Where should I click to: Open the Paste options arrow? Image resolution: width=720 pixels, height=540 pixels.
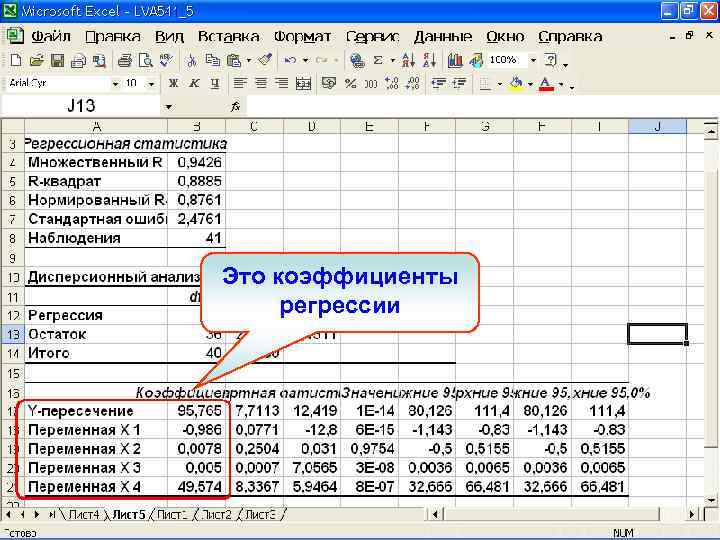point(248,60)
